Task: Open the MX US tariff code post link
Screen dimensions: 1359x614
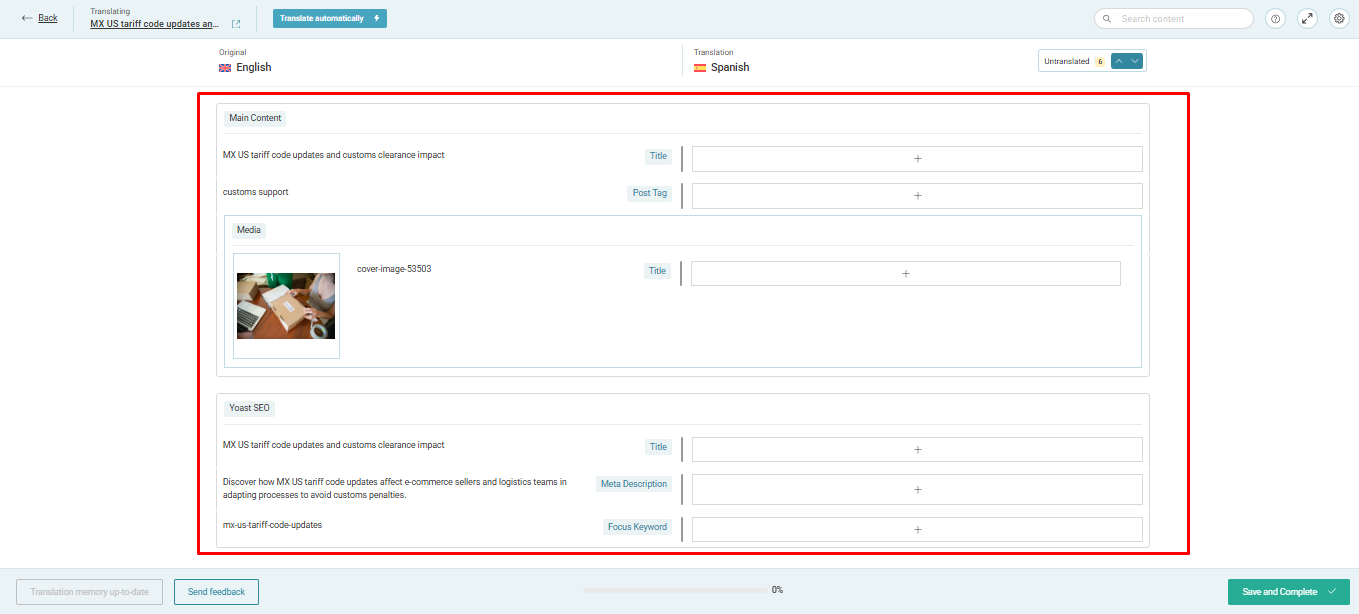Action: (x=155, y=24)
